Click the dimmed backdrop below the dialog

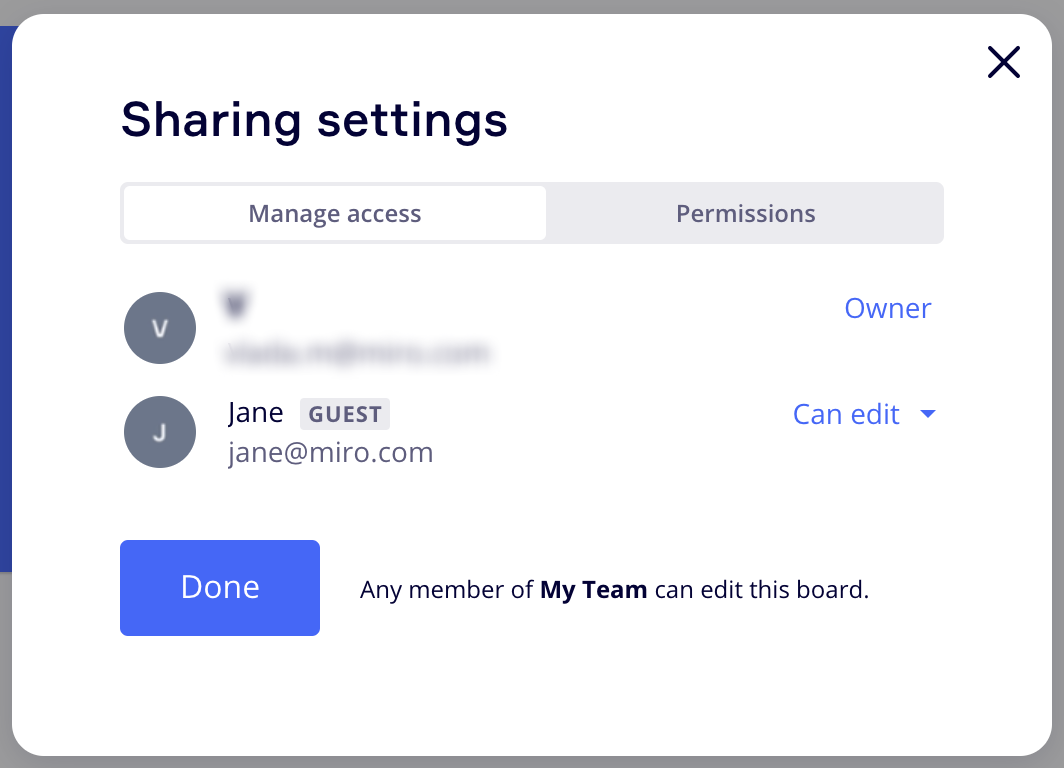coord(532,762)
